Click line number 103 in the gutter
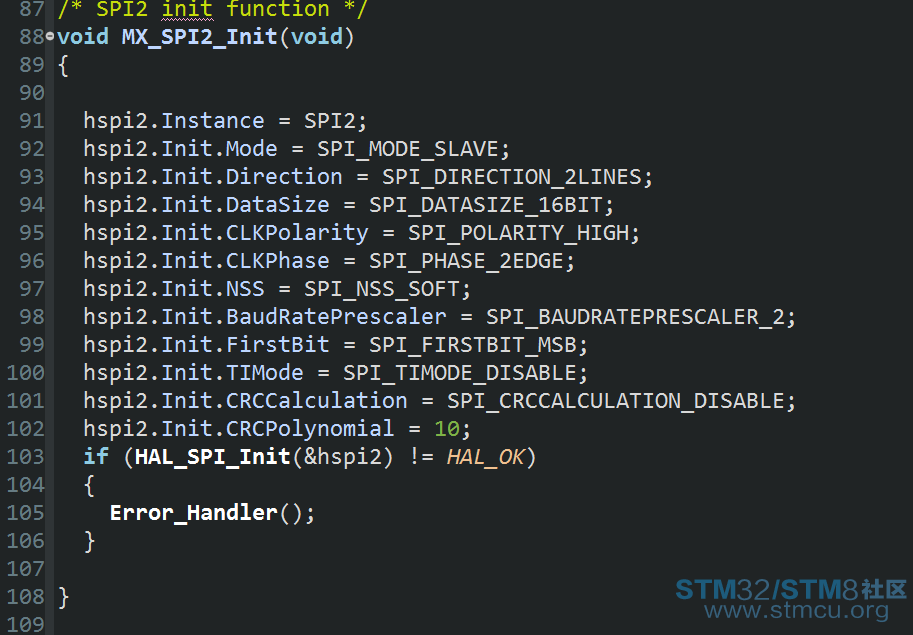Viewport: 913px width, 635px height. pyautogui.click(x=26, y=457)
